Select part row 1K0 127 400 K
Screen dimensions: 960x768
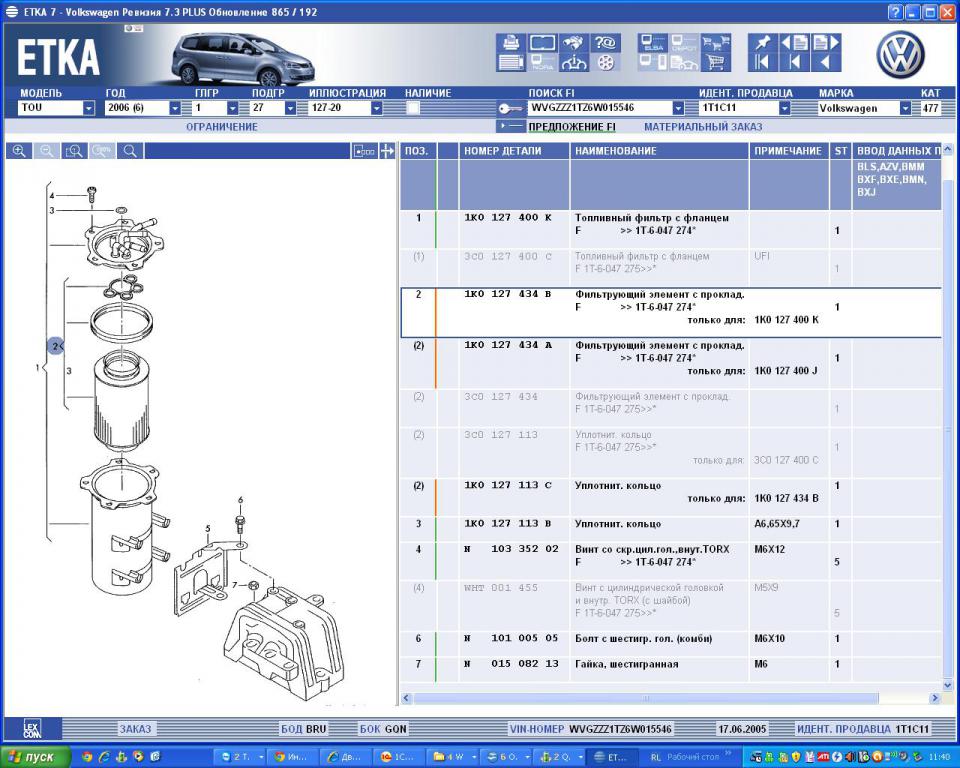tap(671, 230)
